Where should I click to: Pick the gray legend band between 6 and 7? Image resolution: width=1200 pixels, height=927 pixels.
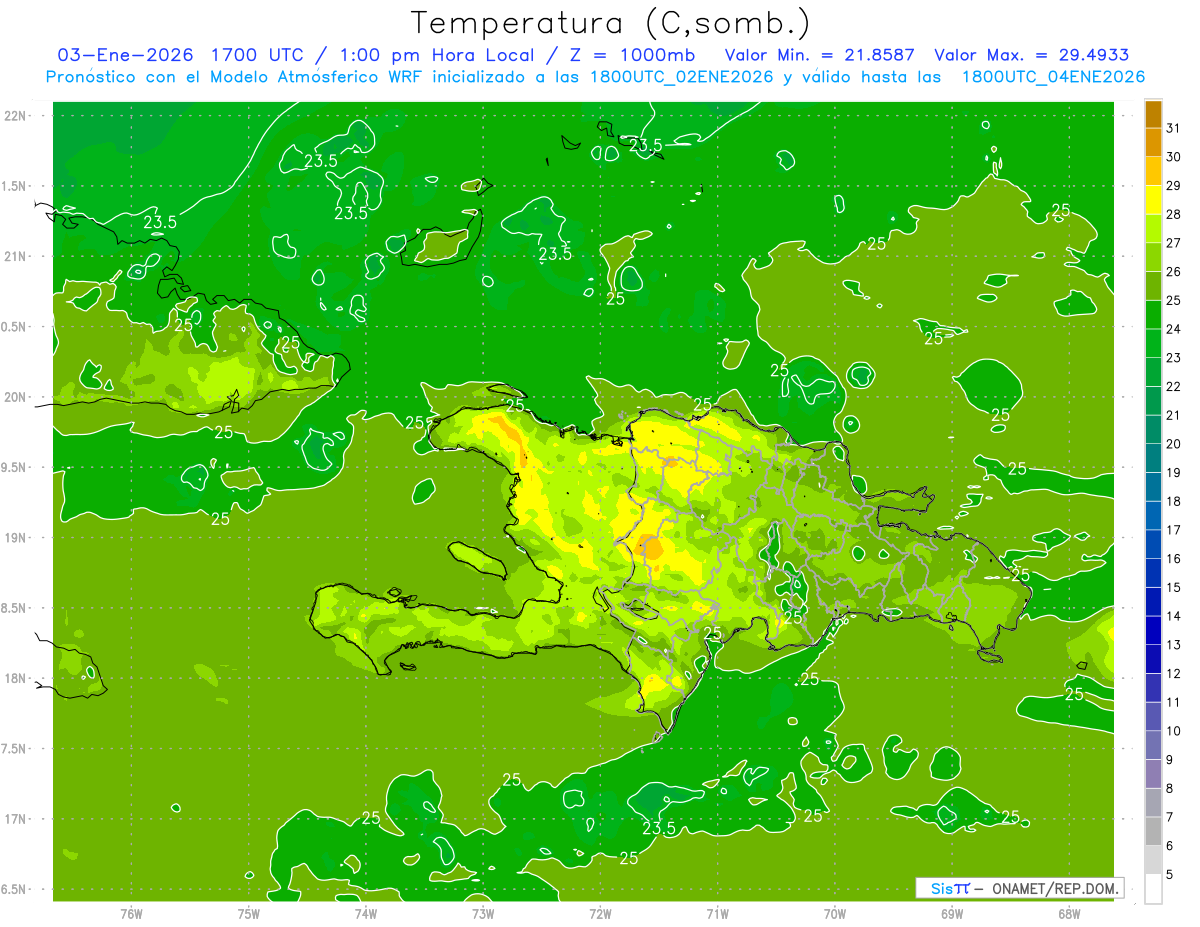coord(1153,831)
